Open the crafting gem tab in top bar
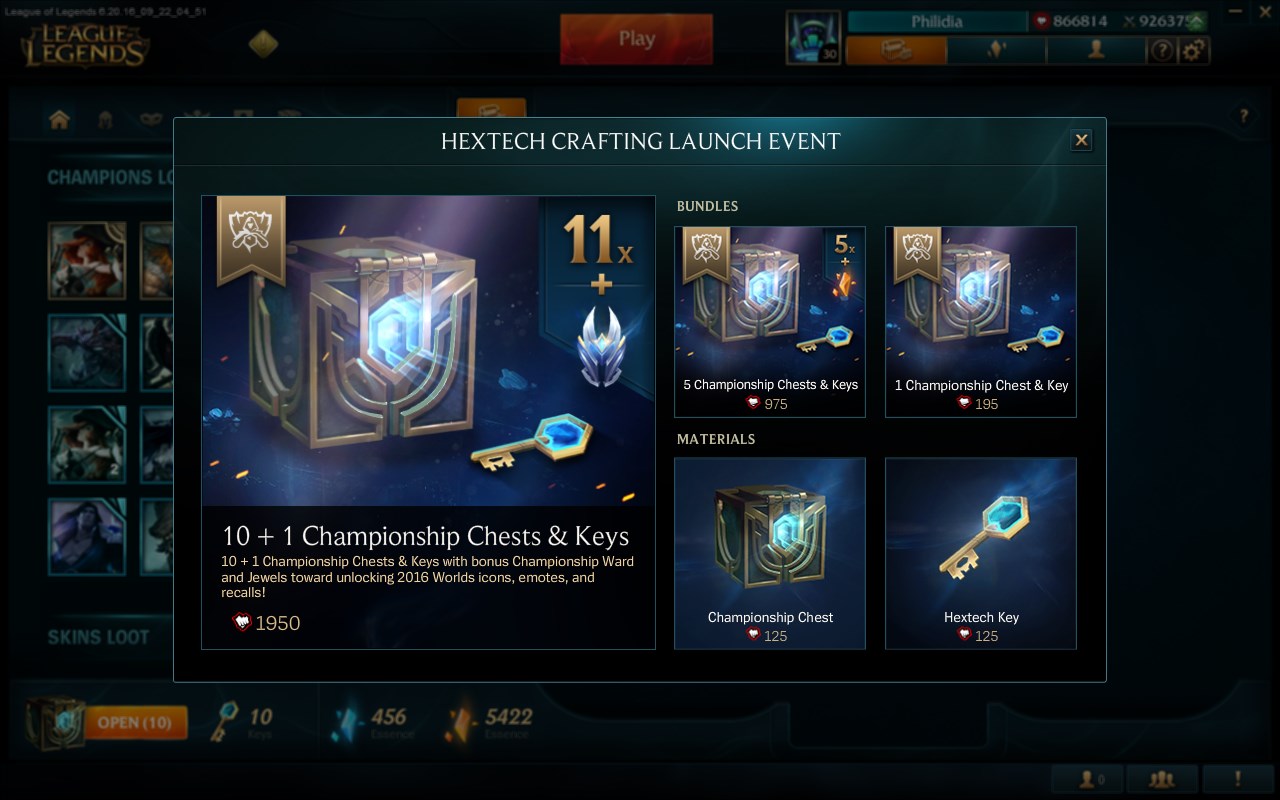The width and height of the screenshot is (1280, 800). coord(996,50)
